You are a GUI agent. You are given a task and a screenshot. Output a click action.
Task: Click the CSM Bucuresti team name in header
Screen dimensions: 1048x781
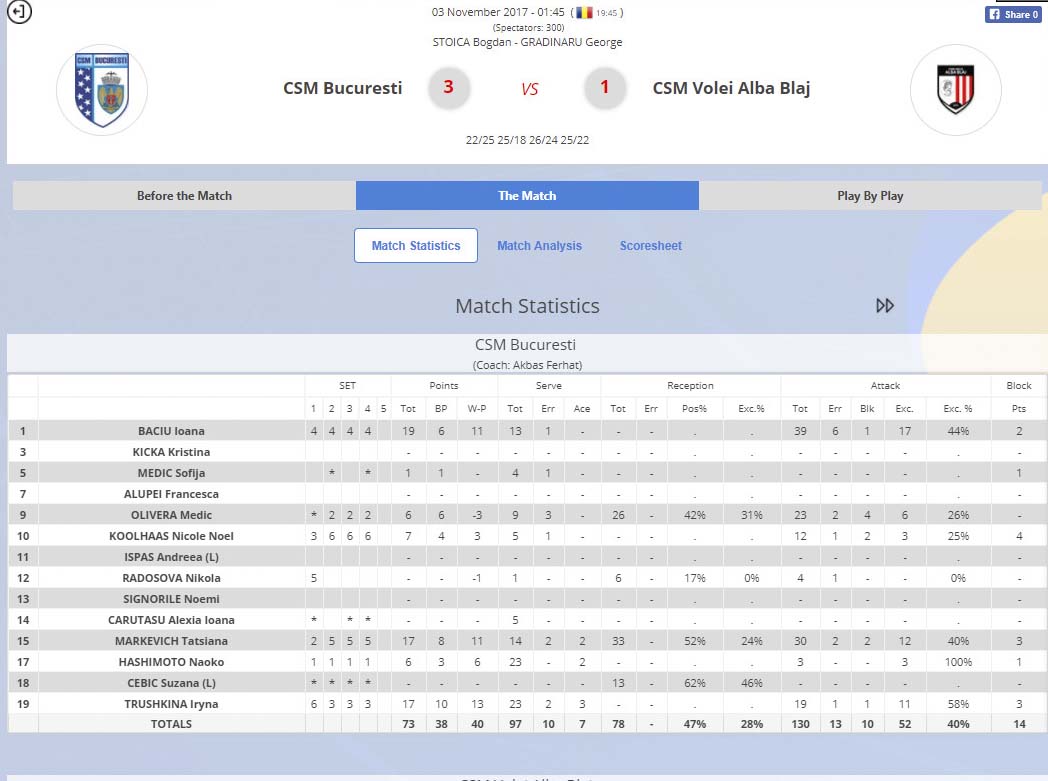[343, 88]
